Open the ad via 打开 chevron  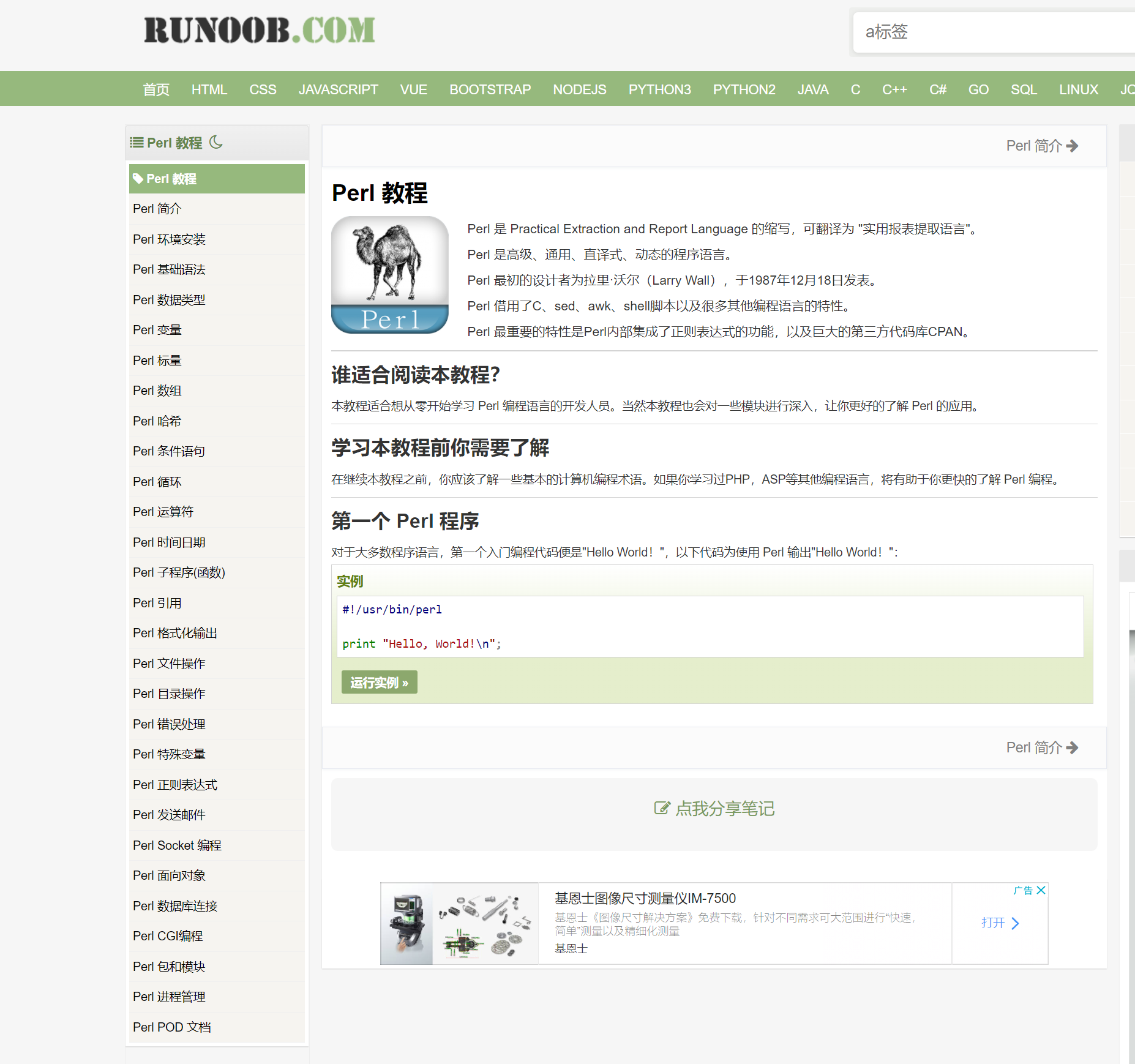coord(1015,923)
